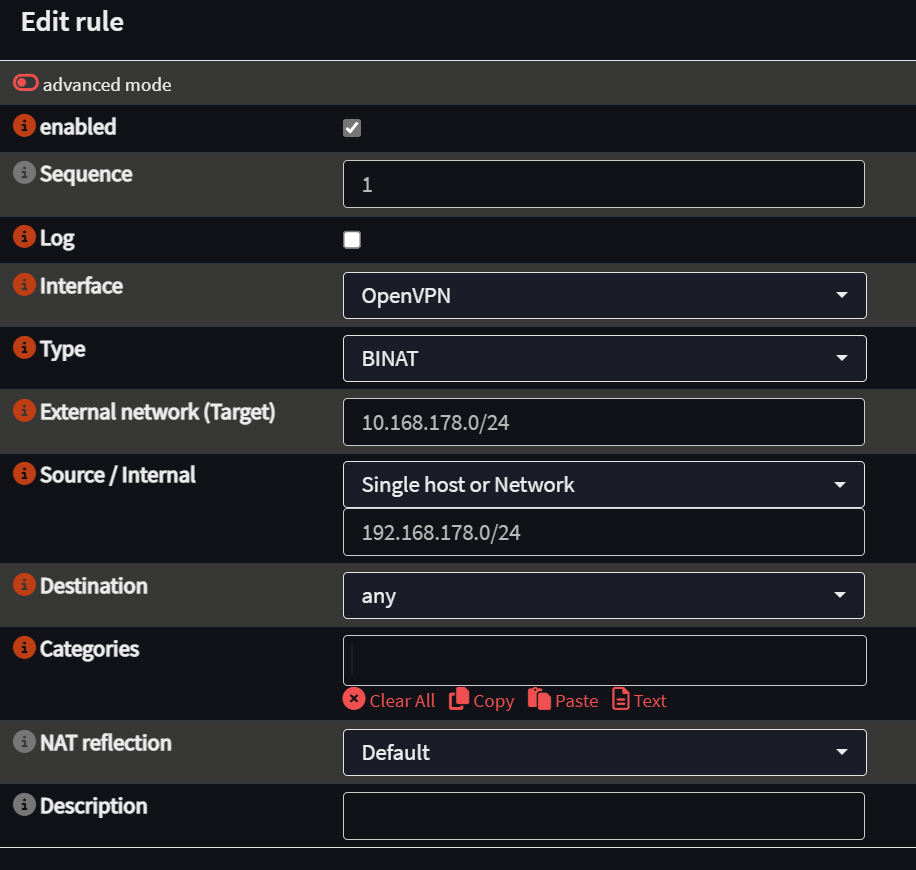Image resolution: width=916 pixels, height=870 pixels.
Task: Click the Text link under Categories
Action: [x=639, y=700]
